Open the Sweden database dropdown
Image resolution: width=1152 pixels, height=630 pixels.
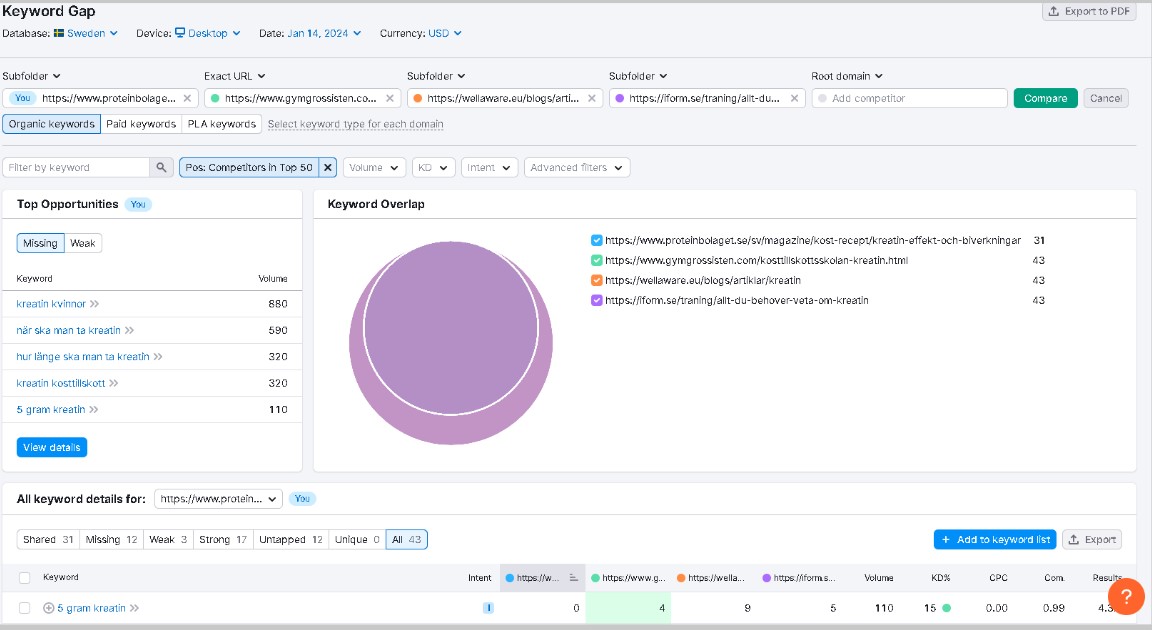(86, 33)
